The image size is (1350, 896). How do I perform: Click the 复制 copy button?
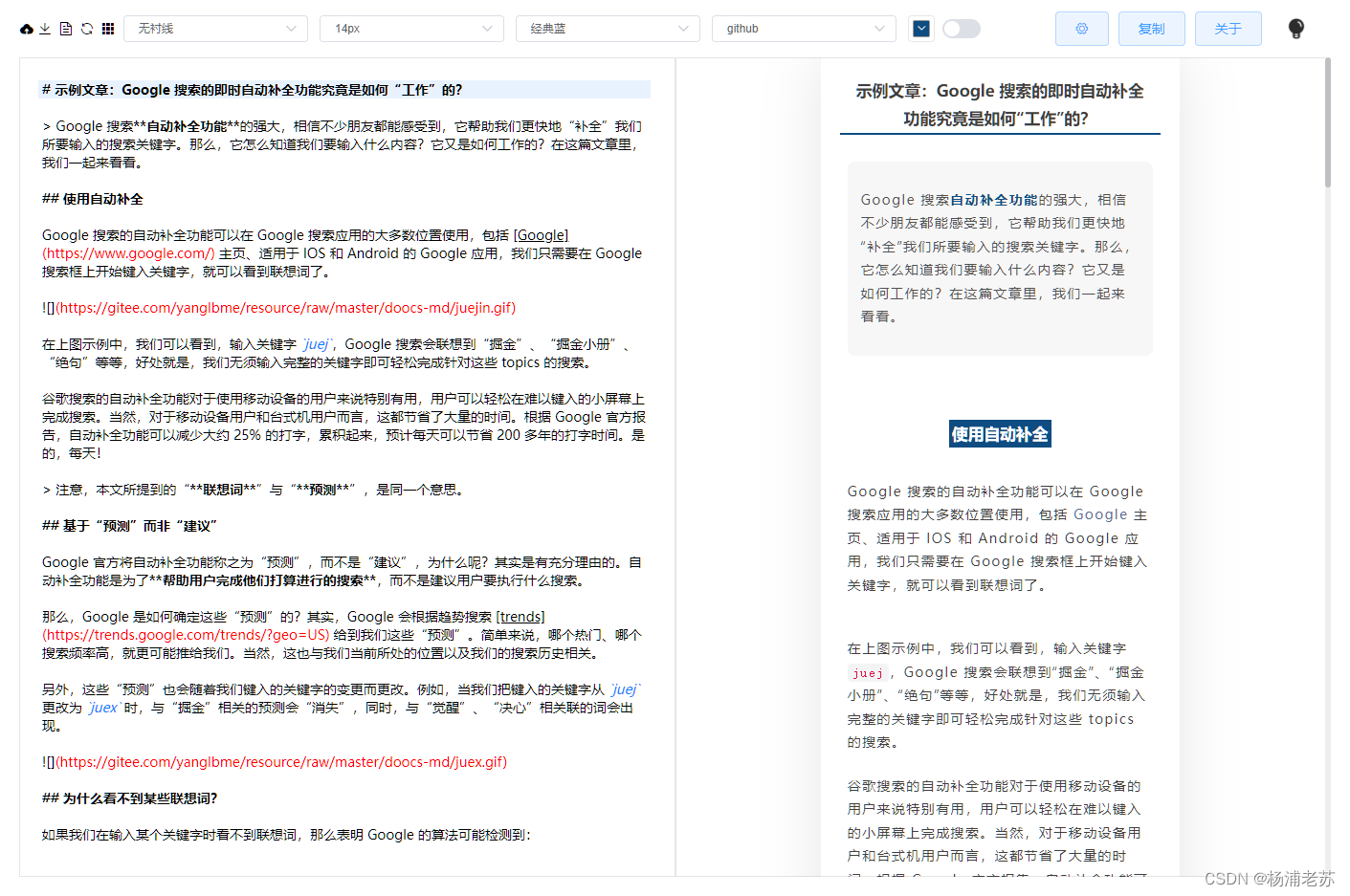coord(1151,29)
